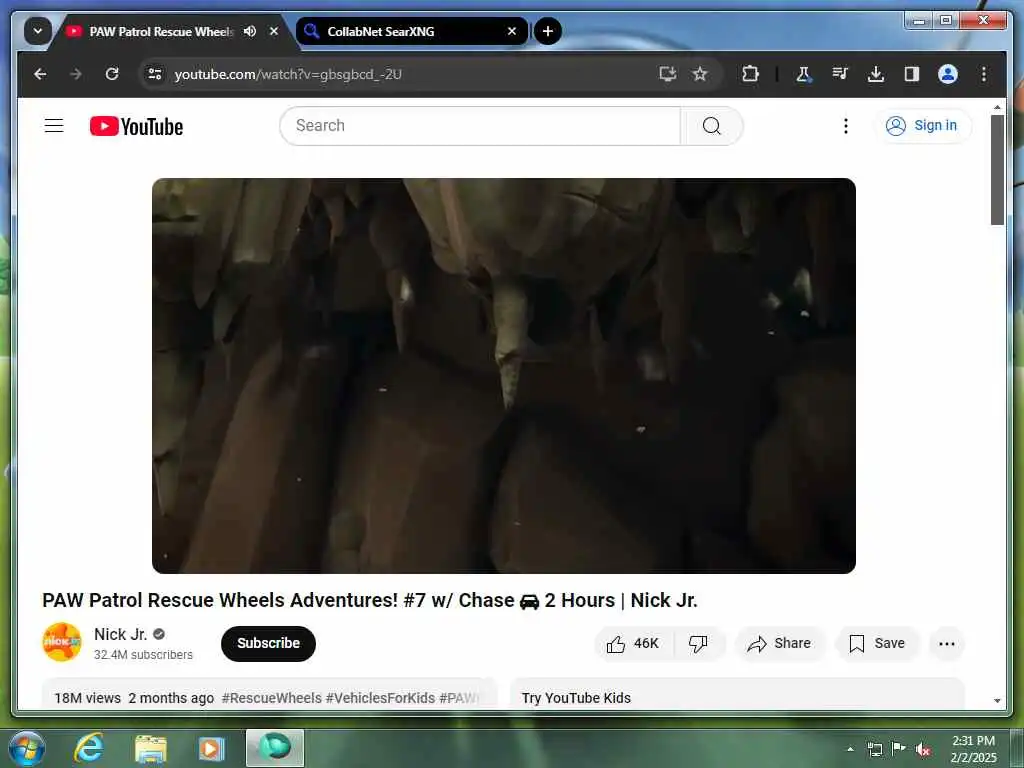This screenshot has width=1024, height=768.
Task: Click the active browser taskbar icon
Action: 275,748
